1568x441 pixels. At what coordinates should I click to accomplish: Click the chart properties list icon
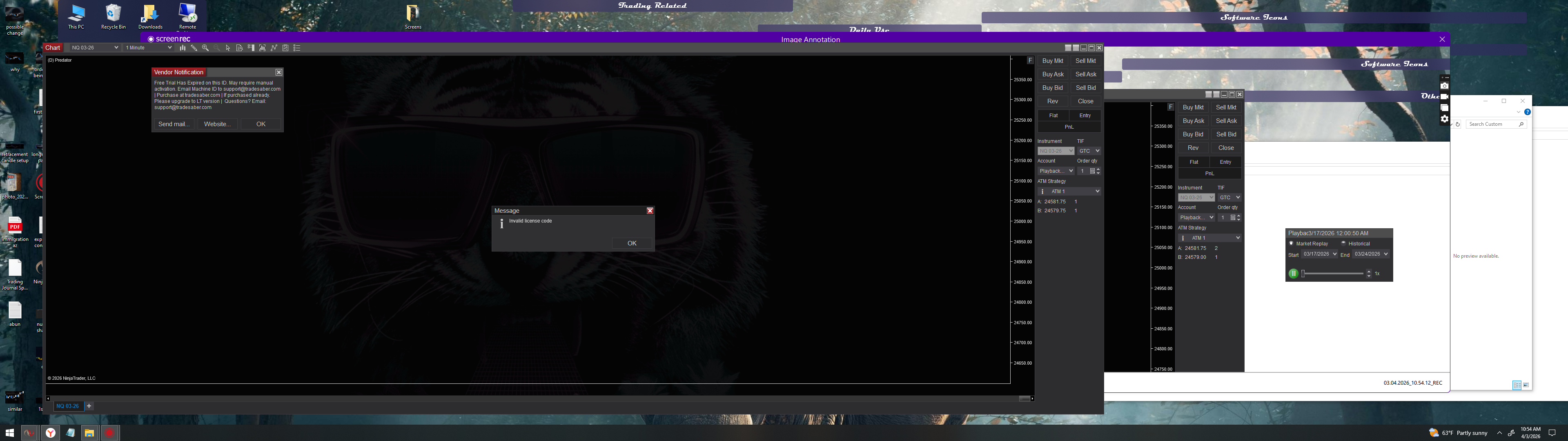297,47
